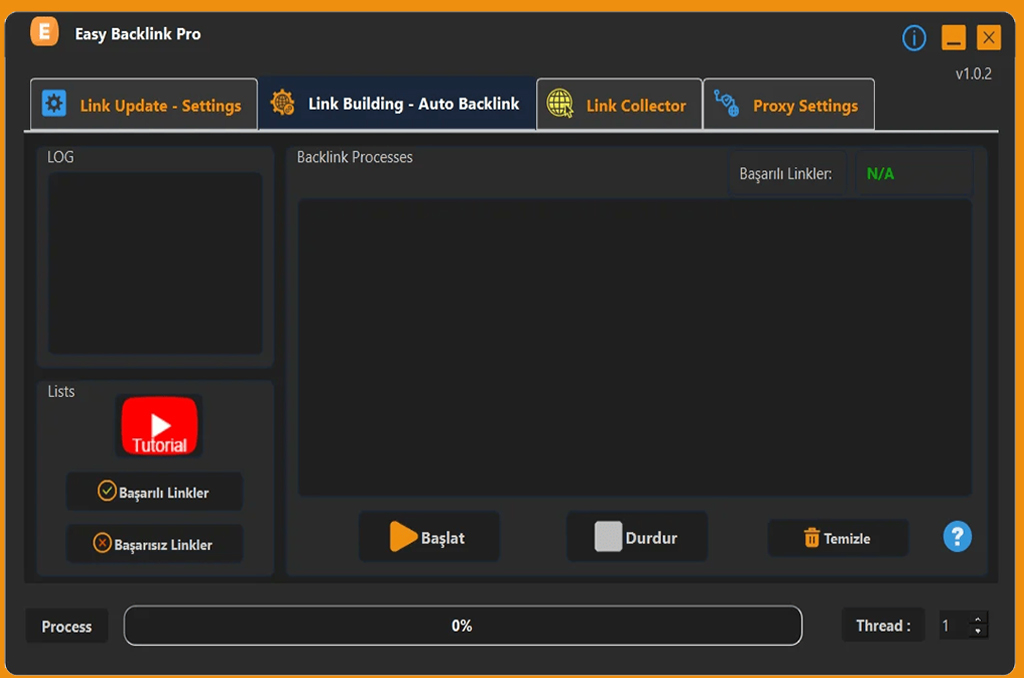Click the orange play icon beside Başlat
This screenshot has height=678, width=1024.
[402, 537]
